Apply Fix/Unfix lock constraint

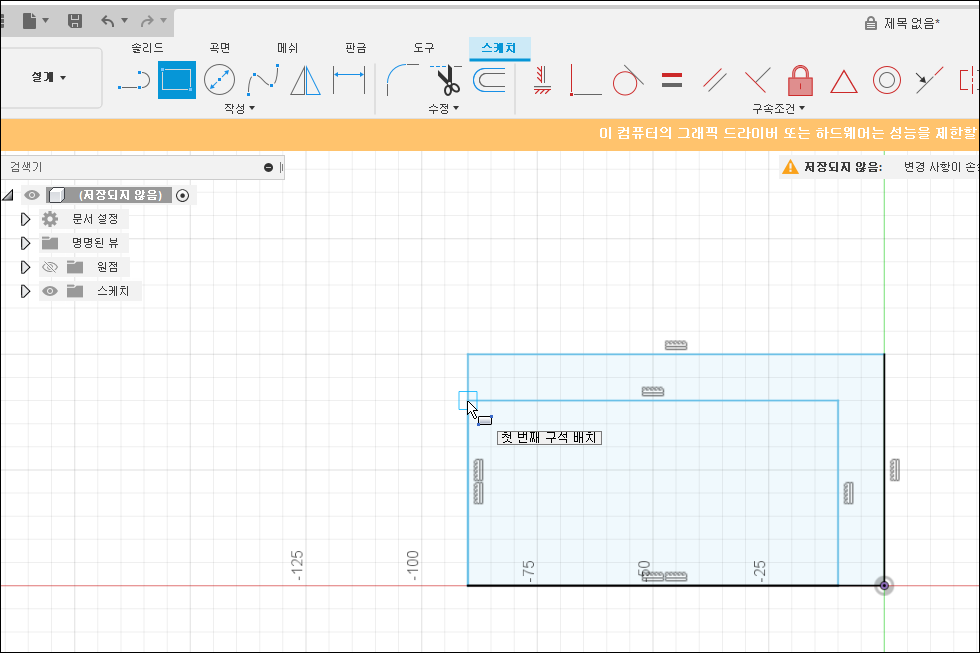coord(800,81)
